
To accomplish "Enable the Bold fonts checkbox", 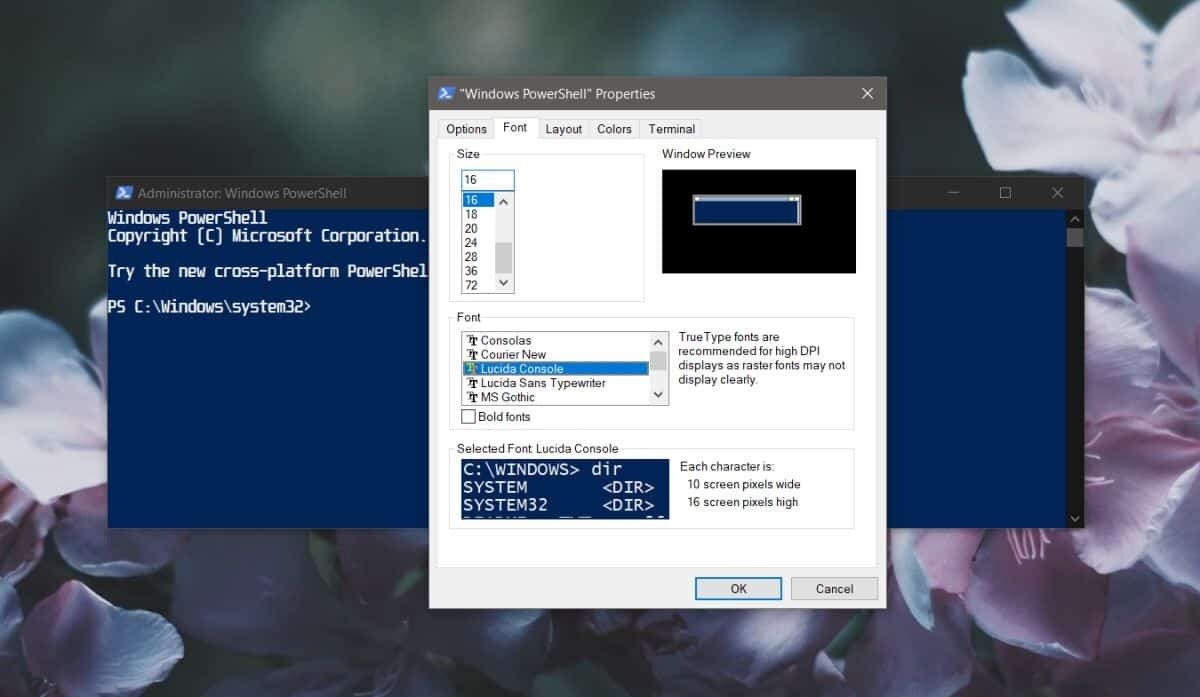I will [468, 417].
